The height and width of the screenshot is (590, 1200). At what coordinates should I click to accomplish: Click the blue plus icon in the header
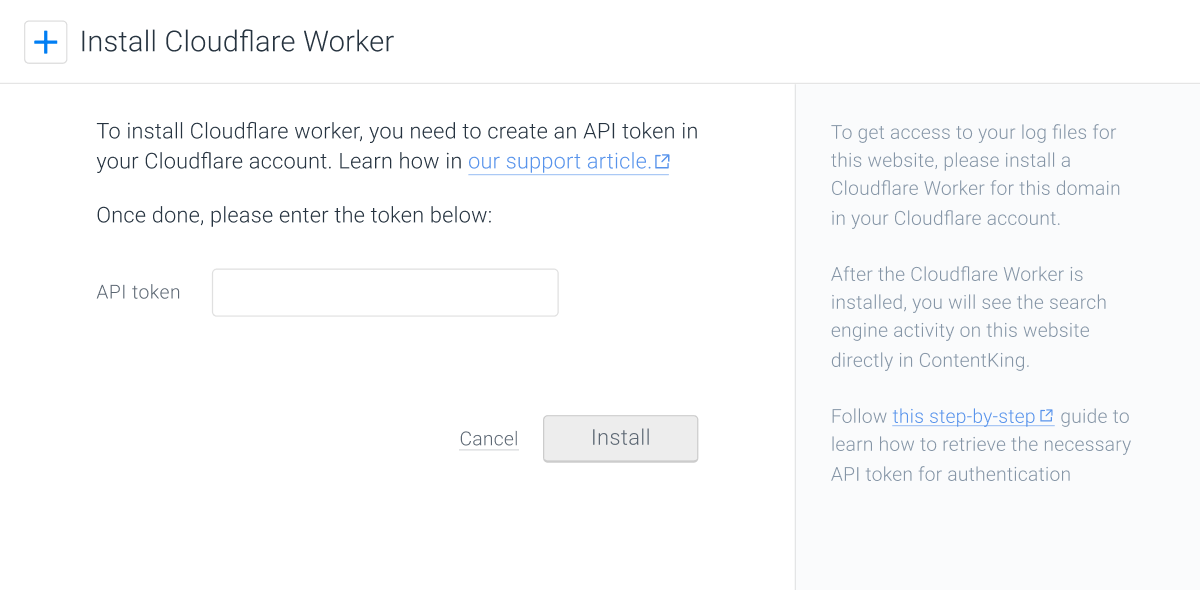click(x=45, y=42)
